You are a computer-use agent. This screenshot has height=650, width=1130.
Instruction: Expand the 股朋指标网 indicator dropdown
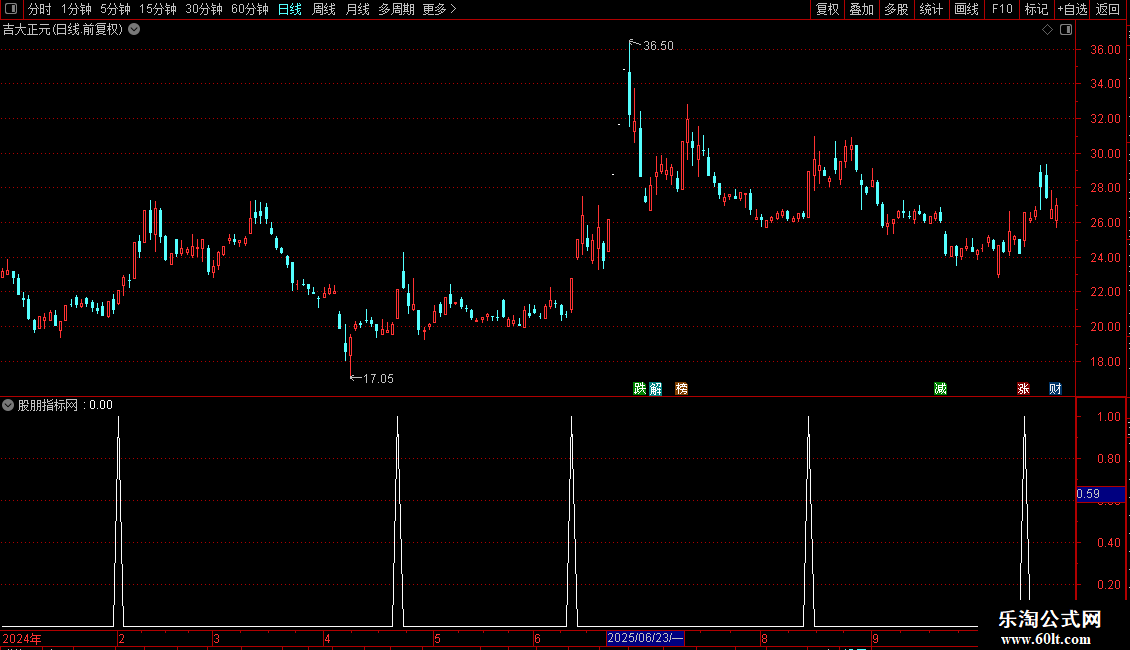click(8, 405)
